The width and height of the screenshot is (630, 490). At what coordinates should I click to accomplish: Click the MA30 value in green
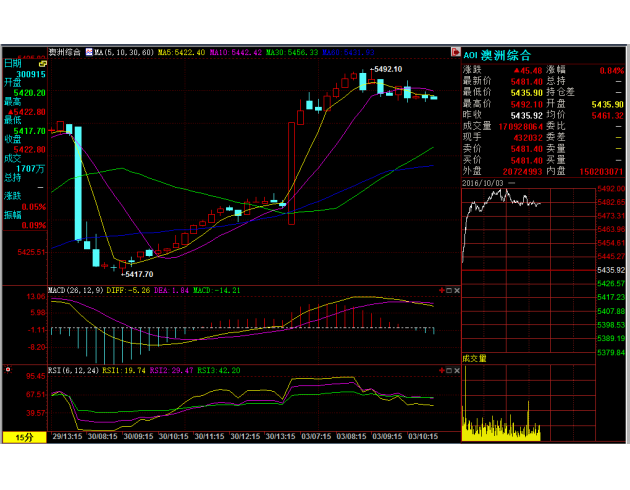click(292, 52)
